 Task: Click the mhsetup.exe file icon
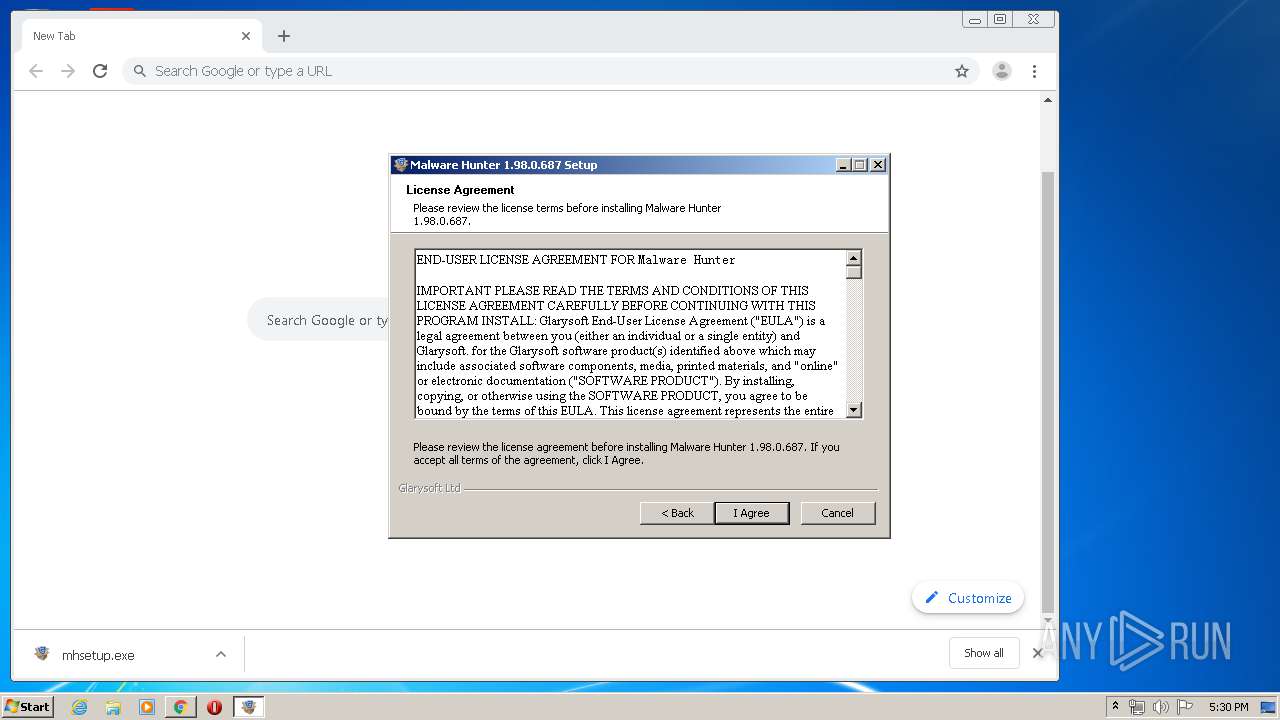coord(42,654)
